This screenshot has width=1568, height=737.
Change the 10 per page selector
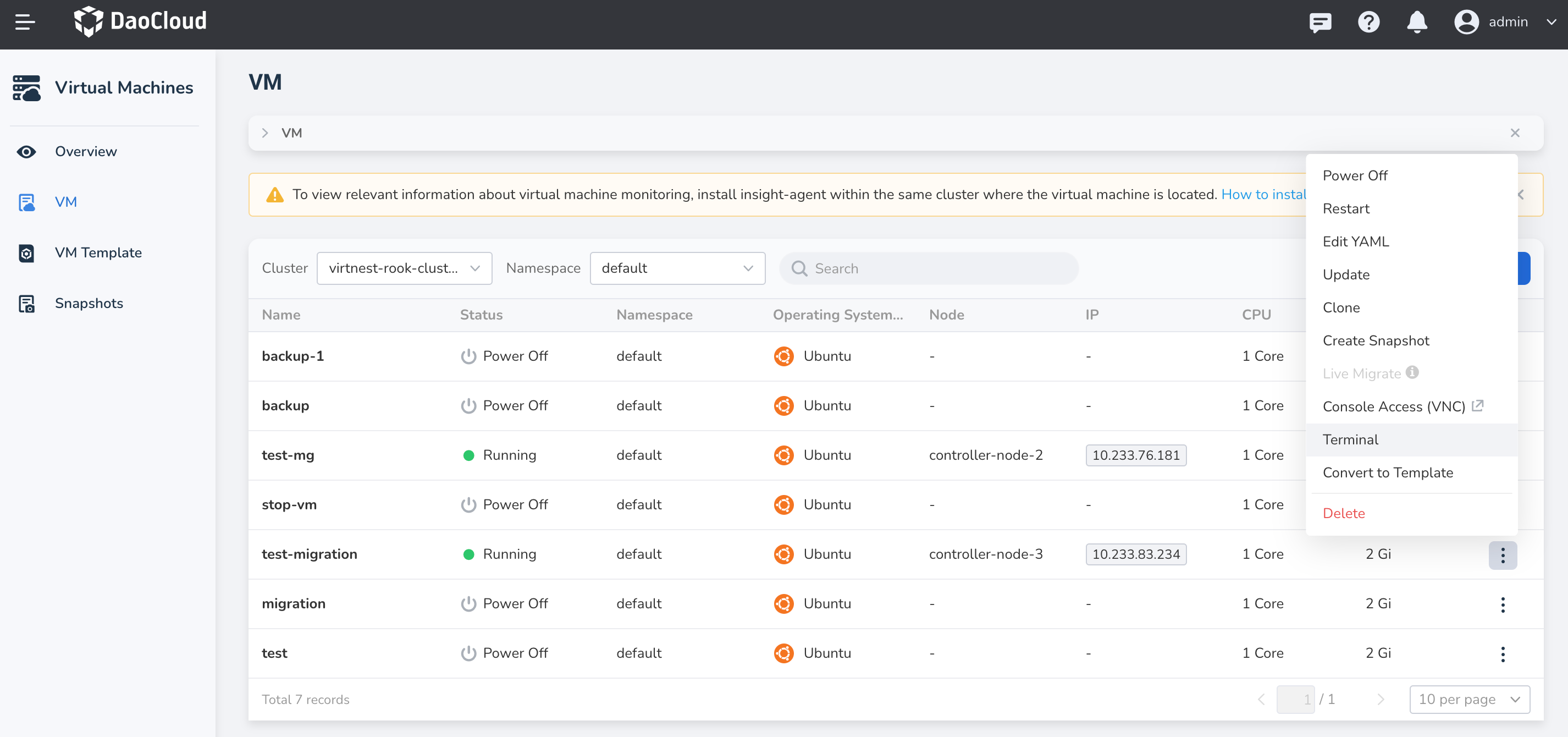1469,699
